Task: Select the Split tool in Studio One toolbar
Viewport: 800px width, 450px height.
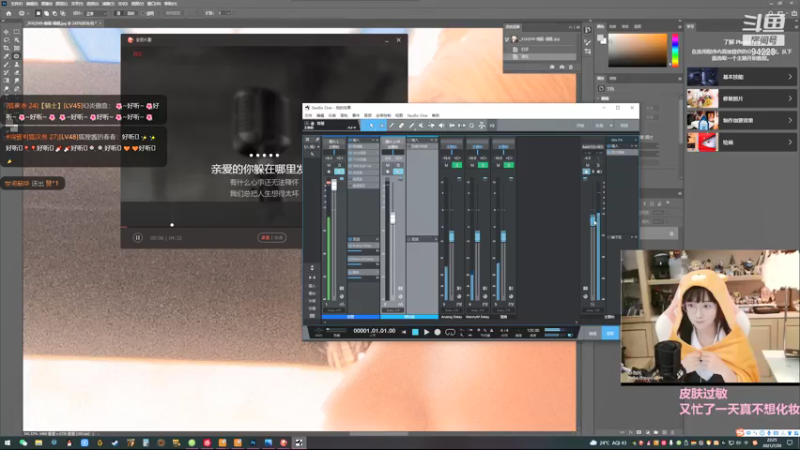Action: click(391, 126)
